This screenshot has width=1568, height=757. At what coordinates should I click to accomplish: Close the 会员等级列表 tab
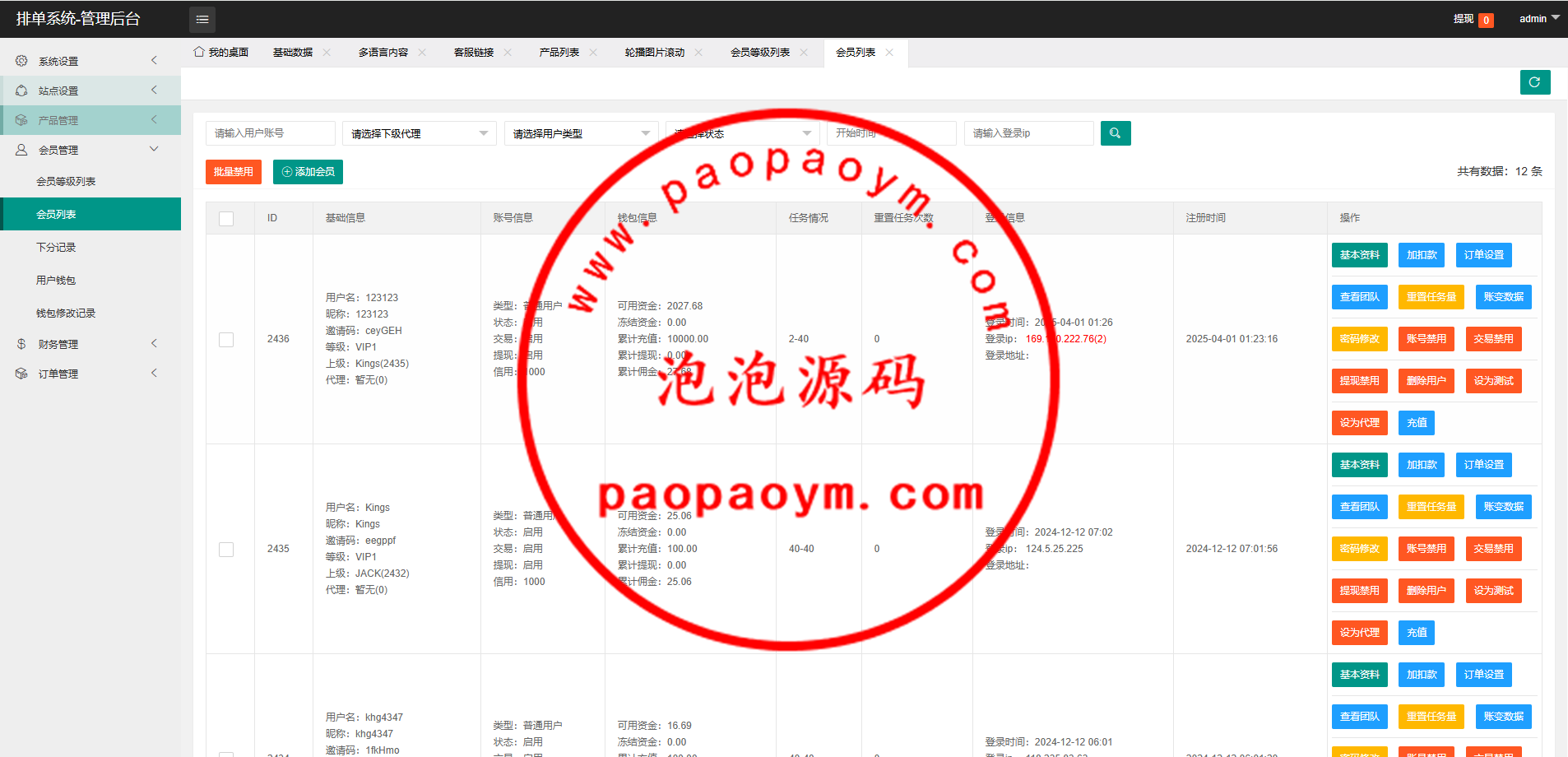pyautogui.click(x=804, y=52)
